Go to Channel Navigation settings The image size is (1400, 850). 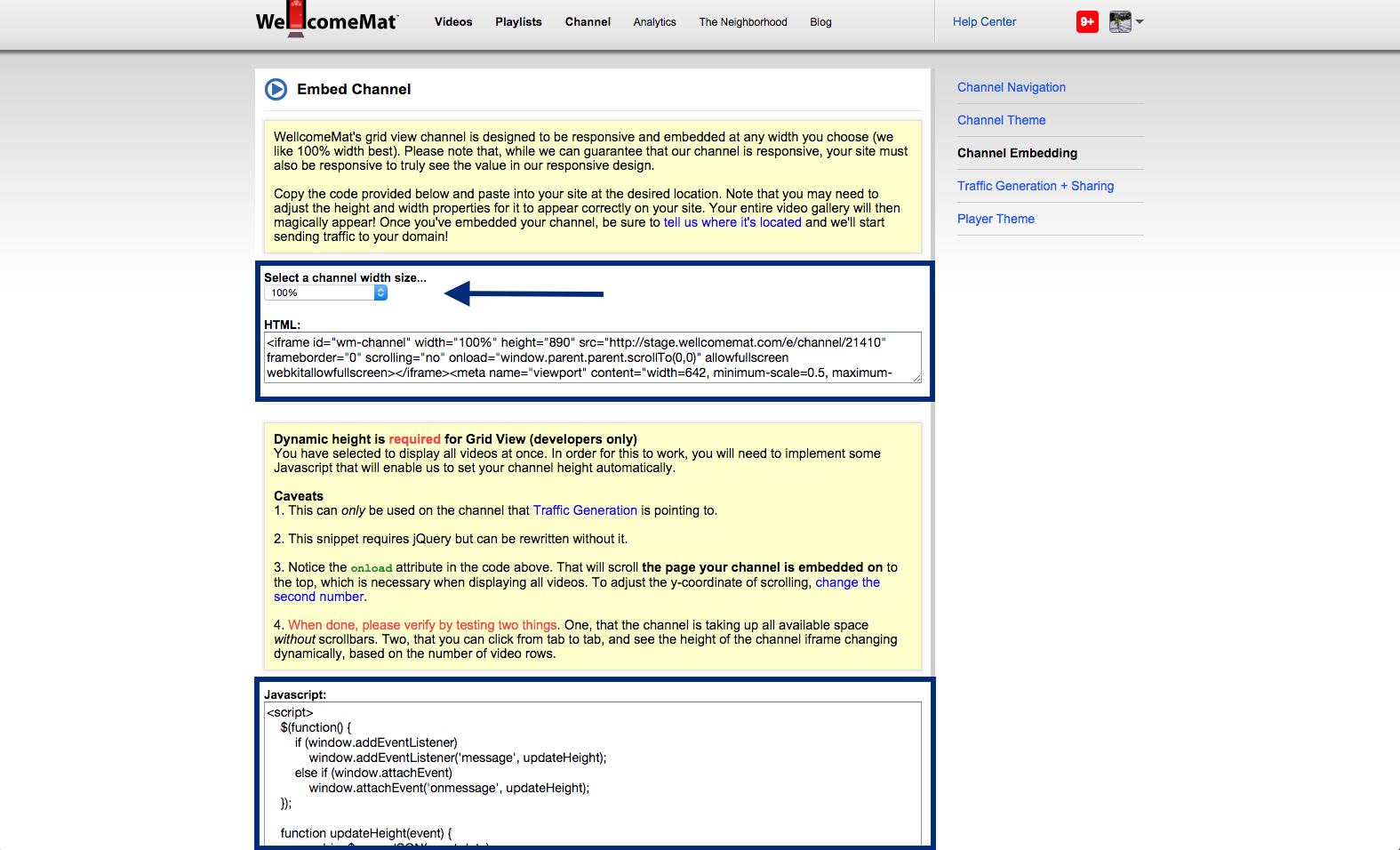point(1011,87)
